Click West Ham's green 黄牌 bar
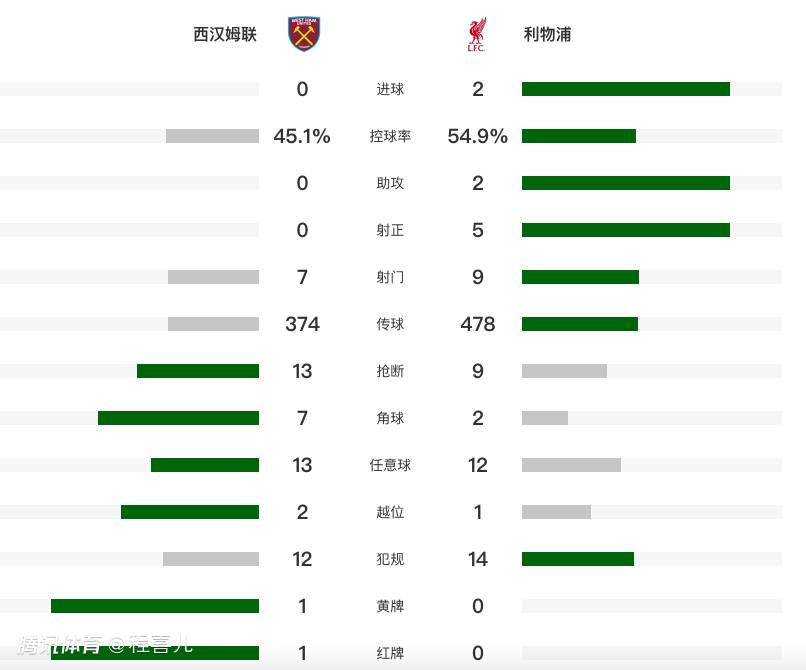806x670 pixels. click(x=155, y=606)
